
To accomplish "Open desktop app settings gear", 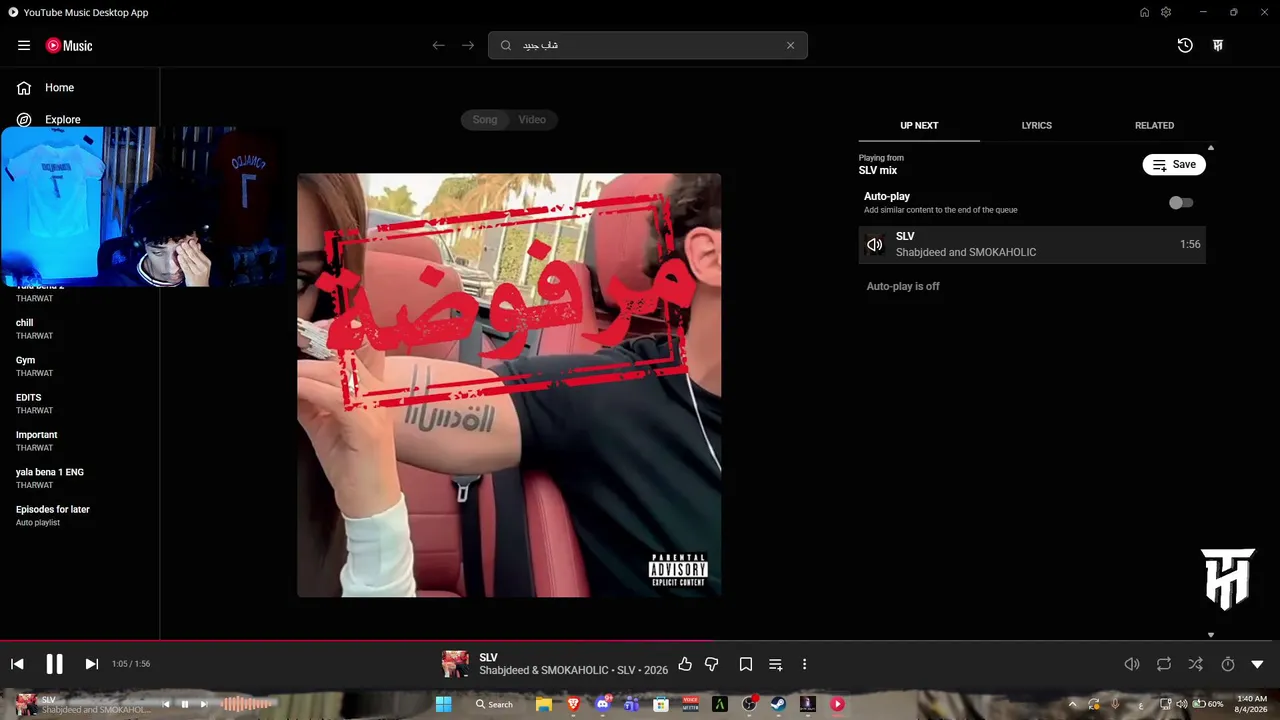I will click(x=1166, y=12).
